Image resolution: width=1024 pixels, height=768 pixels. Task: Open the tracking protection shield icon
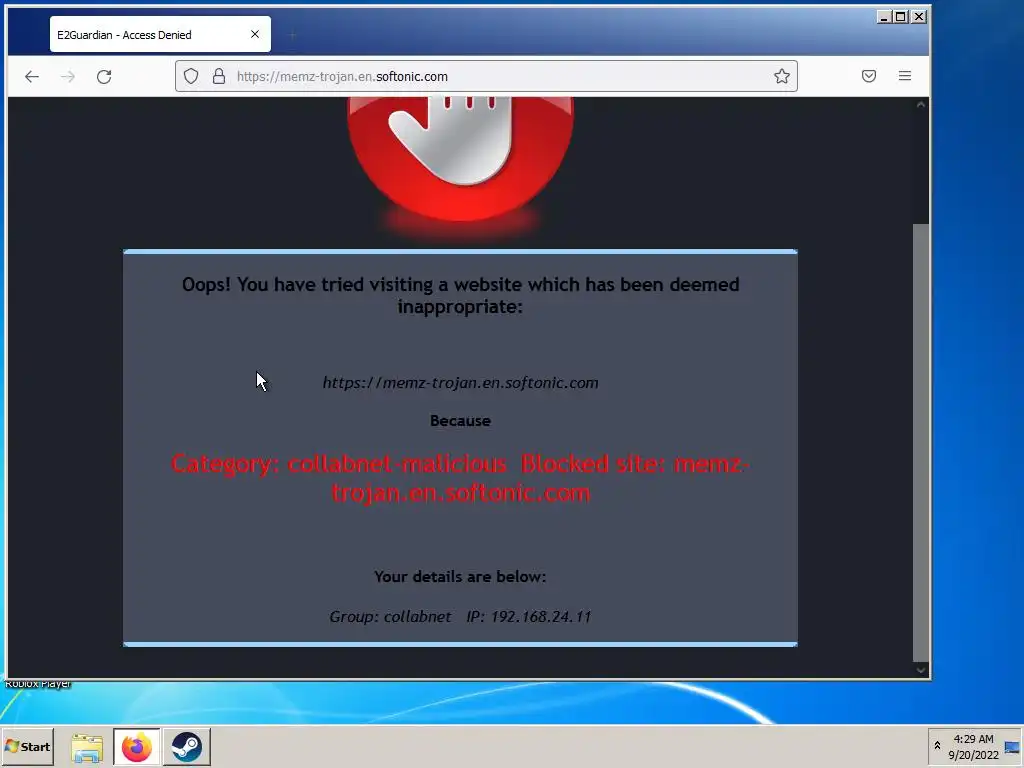click(x=191, y=76)
